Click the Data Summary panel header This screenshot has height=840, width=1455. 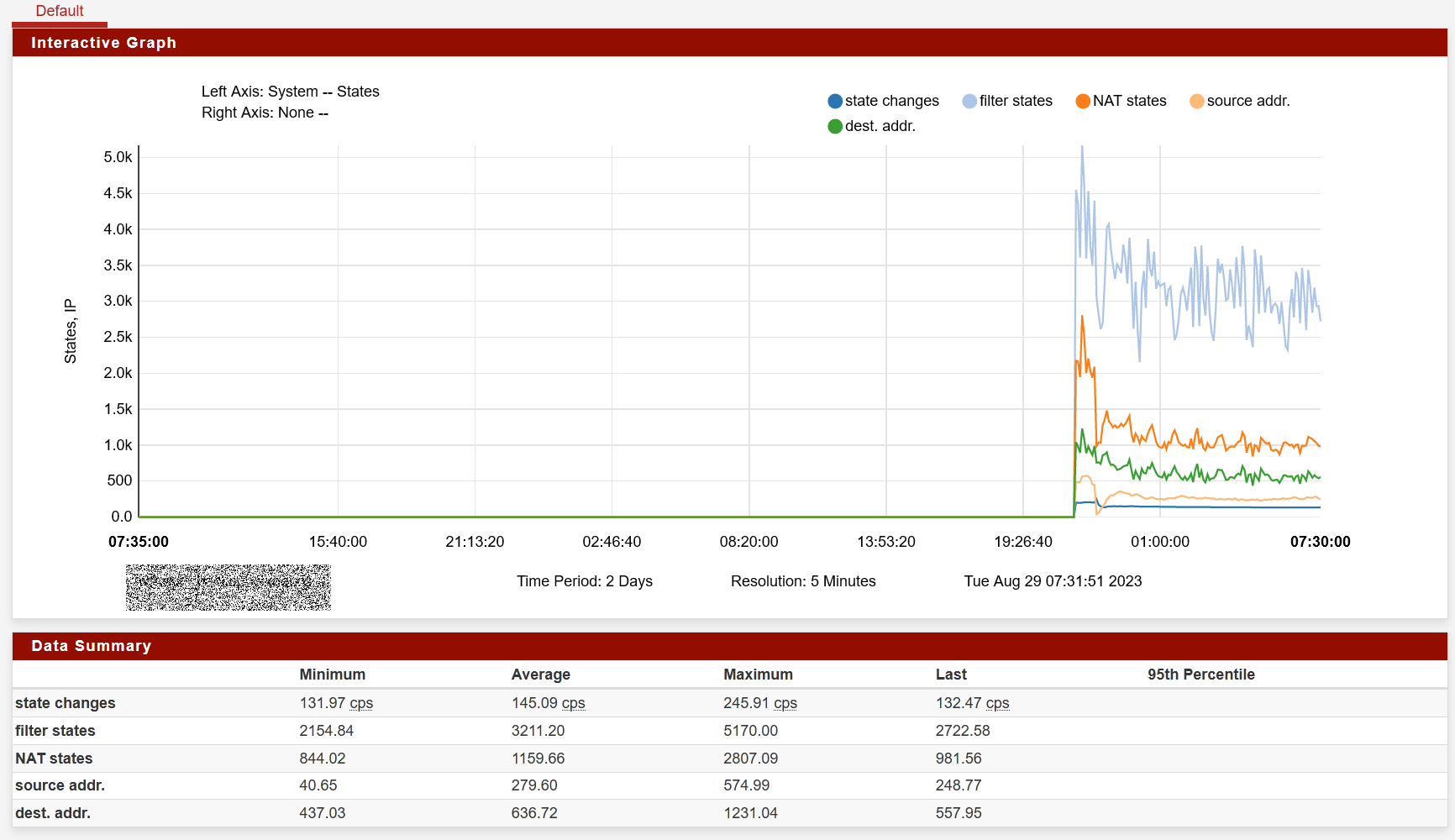point(729,646)
